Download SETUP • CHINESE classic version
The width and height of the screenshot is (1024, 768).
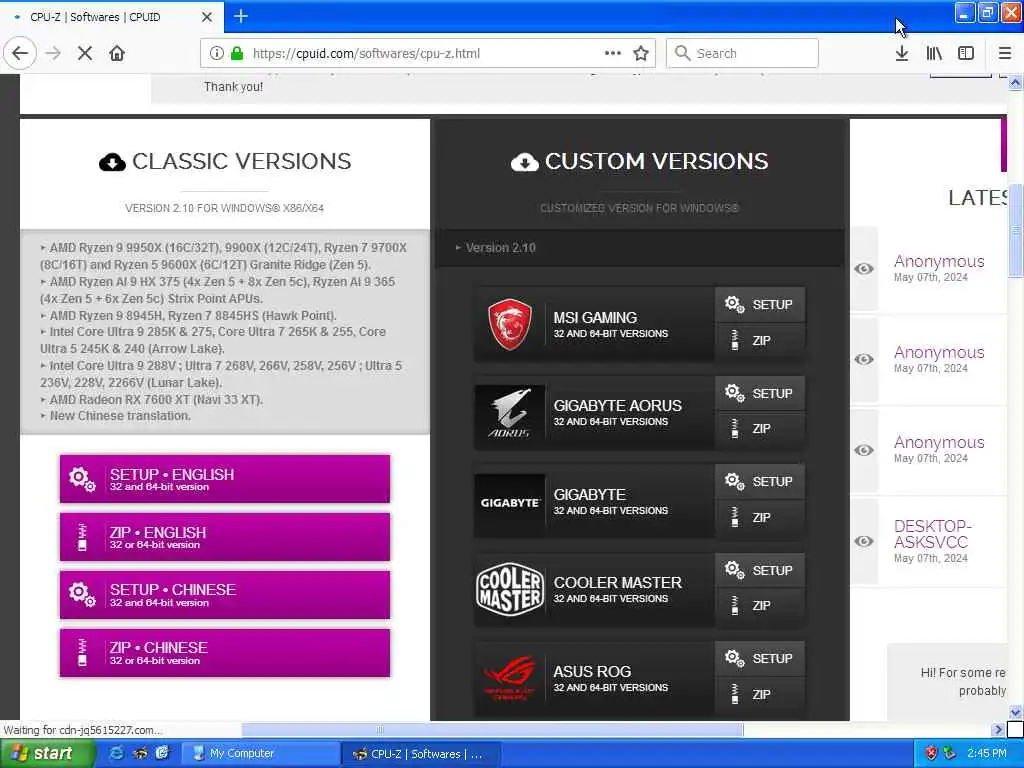[225, 595]
